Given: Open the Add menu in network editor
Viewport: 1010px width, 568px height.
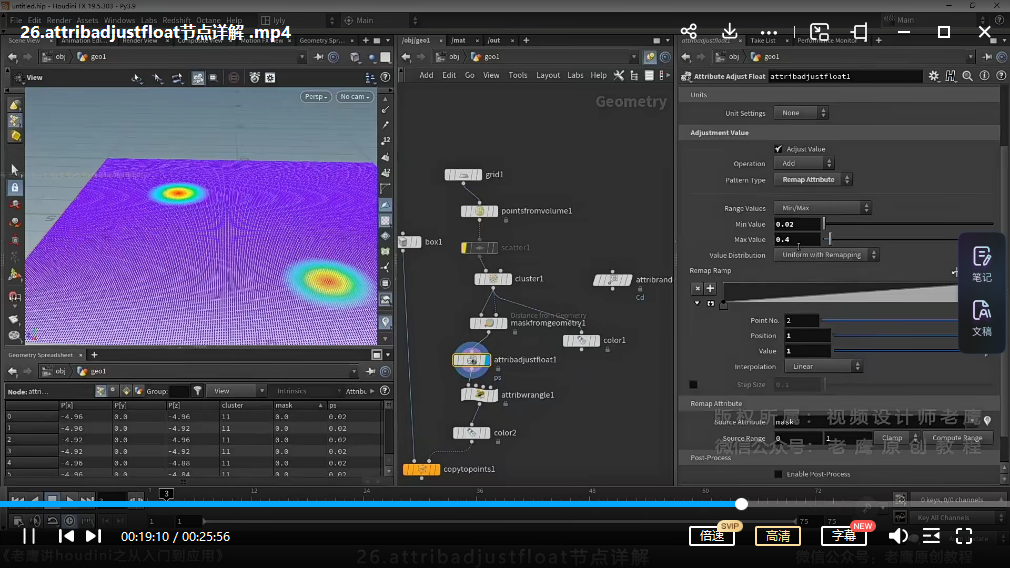Looking at the screenshot, I should [426, 75].
